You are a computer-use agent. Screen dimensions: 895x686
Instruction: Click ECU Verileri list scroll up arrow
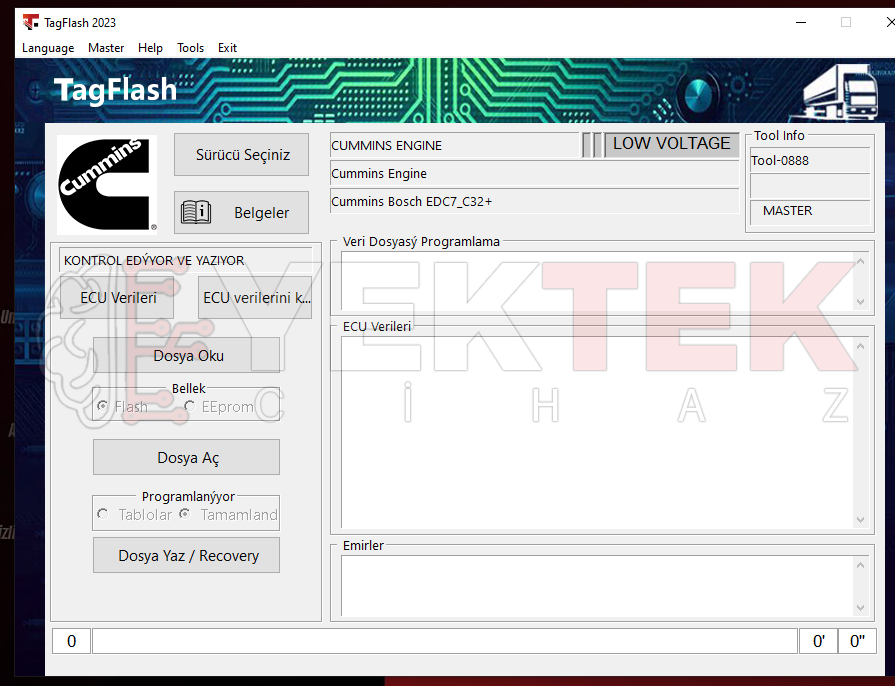click(x=861, y=346)
